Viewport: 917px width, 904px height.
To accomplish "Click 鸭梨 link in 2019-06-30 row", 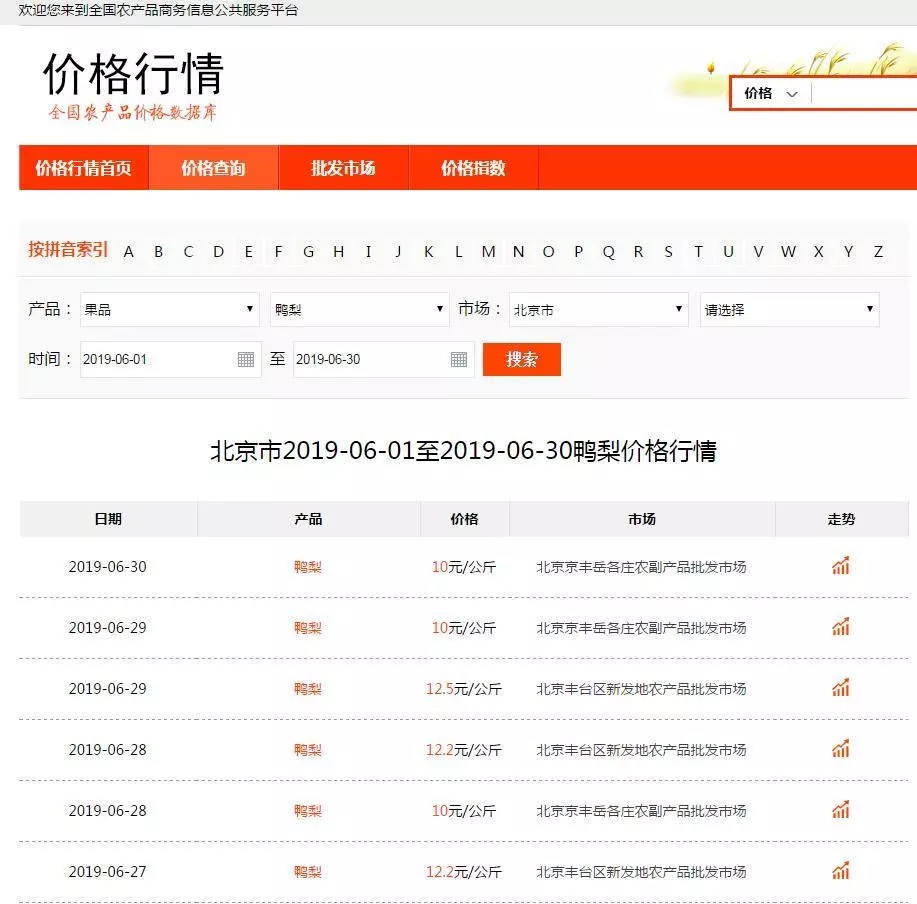I will point(308,567).
